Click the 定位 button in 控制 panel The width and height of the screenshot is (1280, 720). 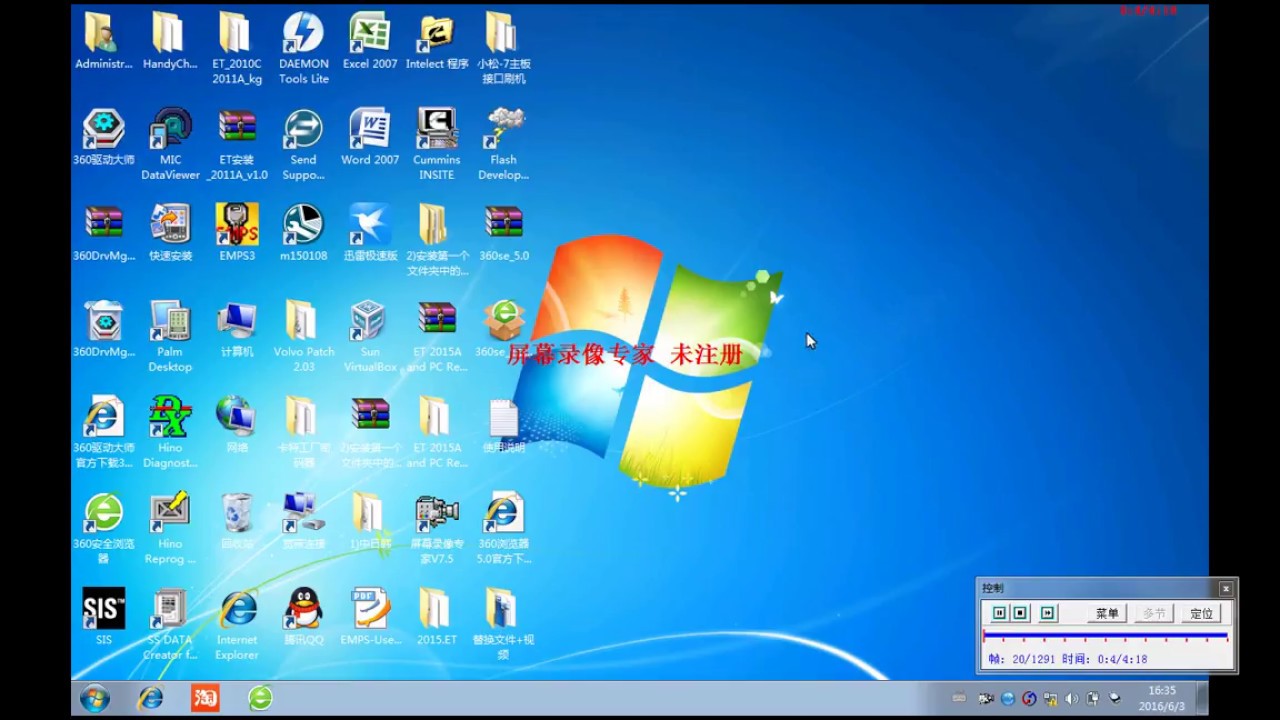1201,613
